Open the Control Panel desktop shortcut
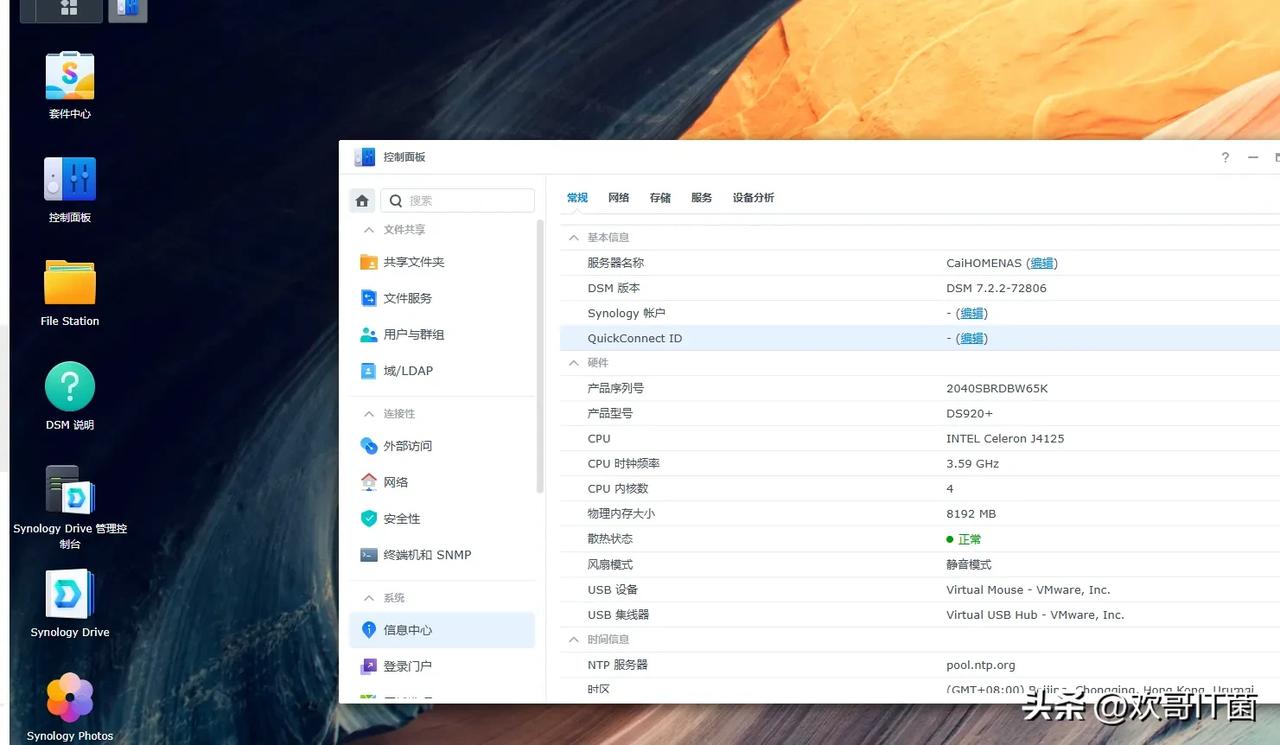This screenshot has width=1280, height=745. click(x=70, y=181)
